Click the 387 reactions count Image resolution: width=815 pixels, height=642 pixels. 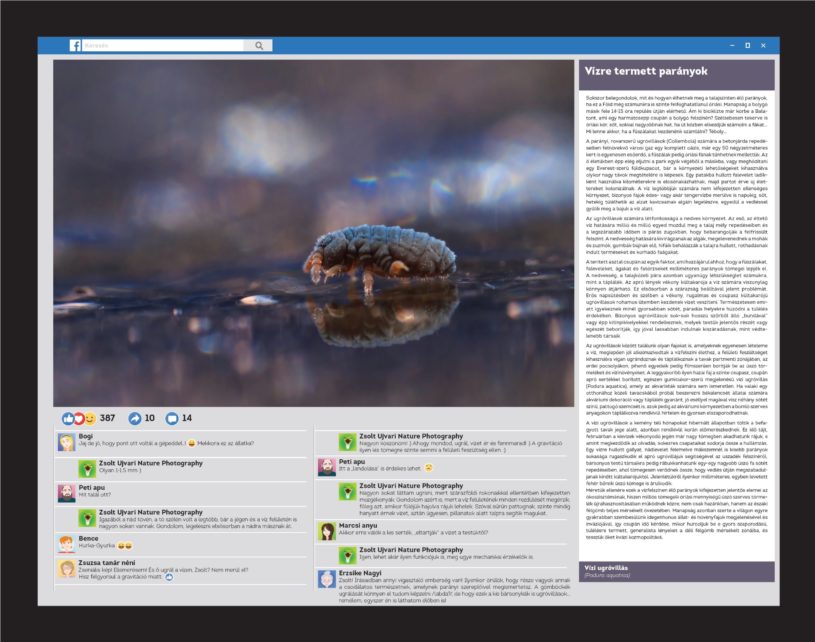[107, 418]
